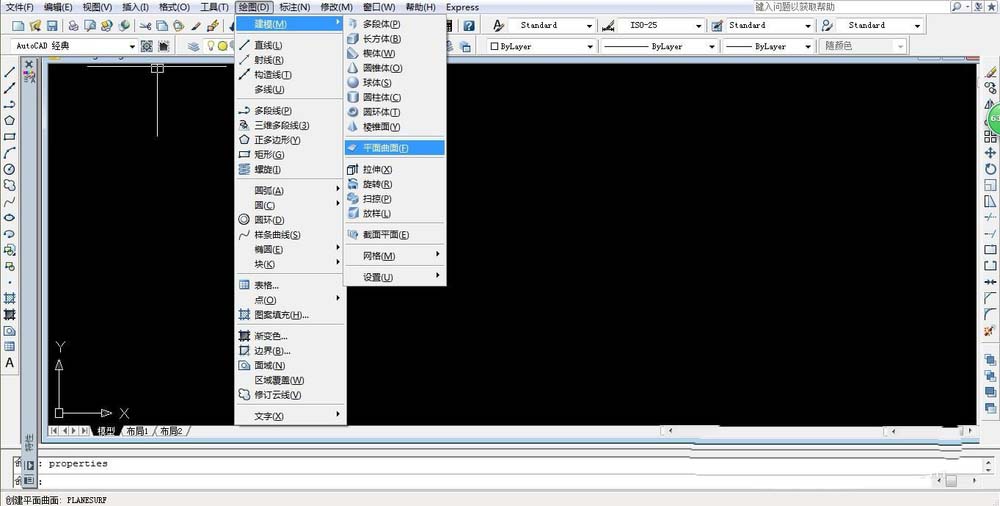1000x506 pixels.
Task: Click the help search input field
Action: tap(851, 6)
